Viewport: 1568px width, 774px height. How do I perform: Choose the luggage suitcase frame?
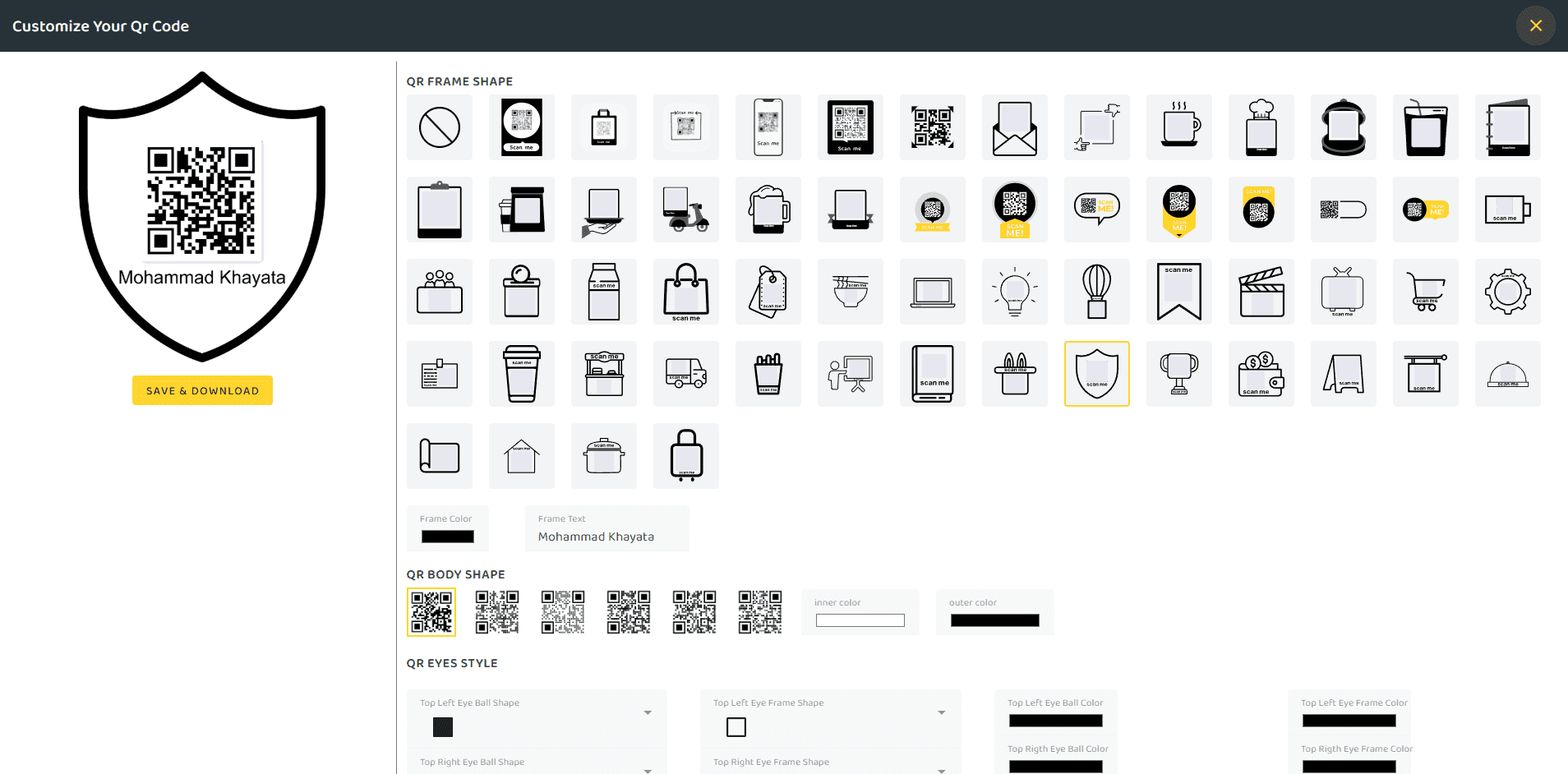pos(686,456)
